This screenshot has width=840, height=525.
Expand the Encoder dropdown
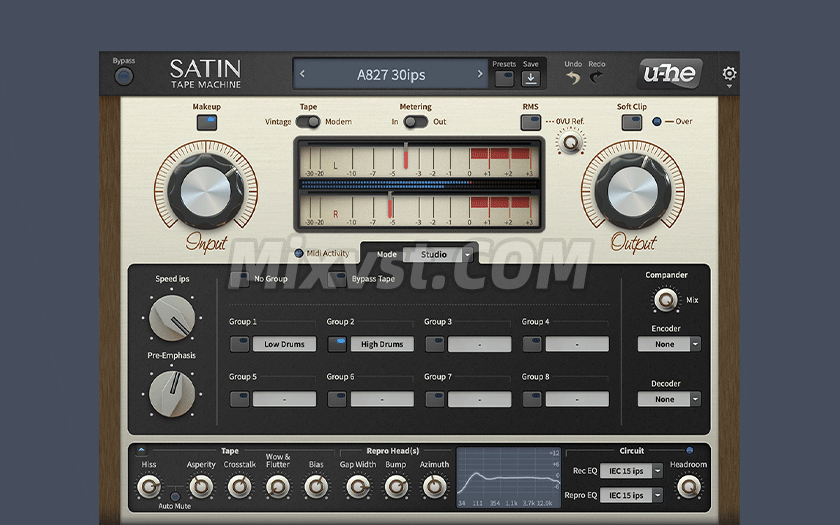click(x=669, y=344)
